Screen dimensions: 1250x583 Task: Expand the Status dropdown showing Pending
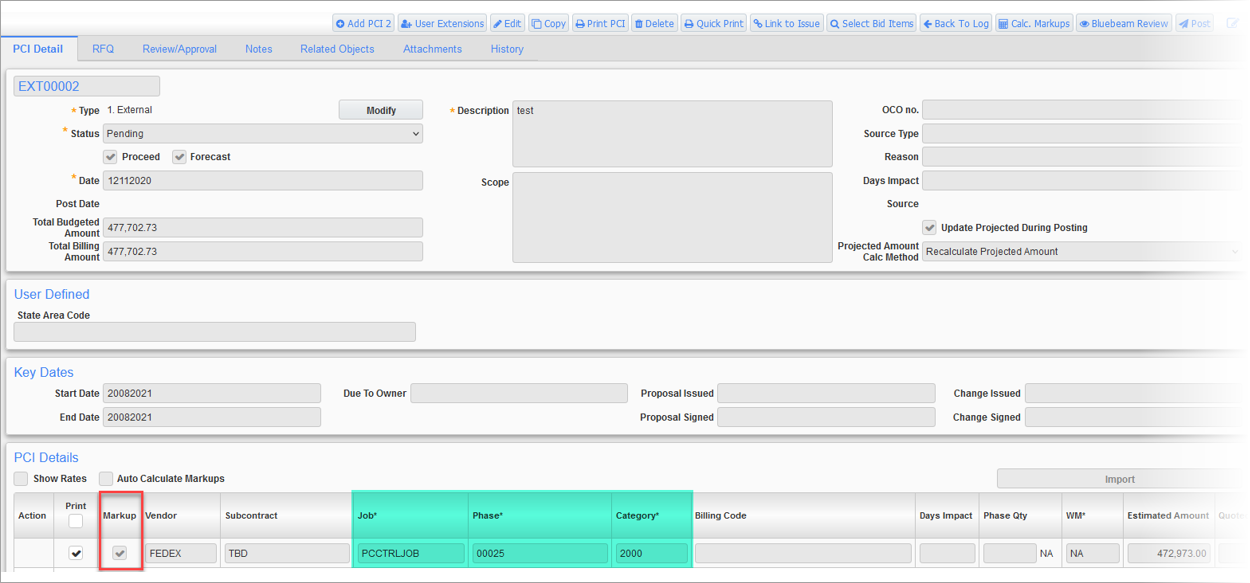262,134
